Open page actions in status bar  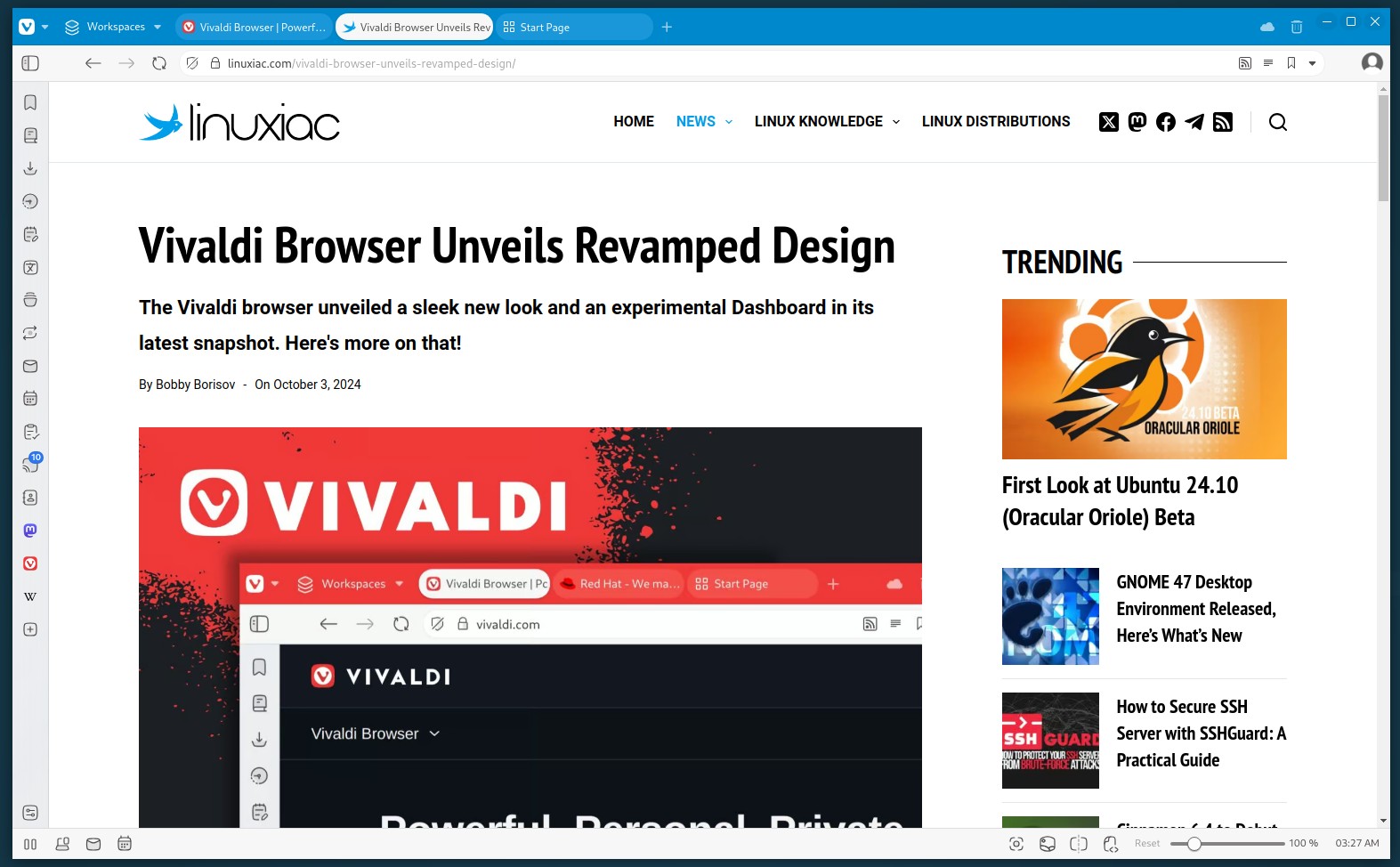(1111, 844)
